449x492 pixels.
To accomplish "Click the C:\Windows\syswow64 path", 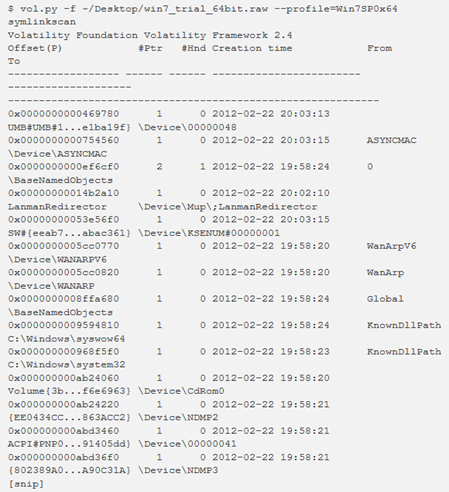I will click(x=66, y=339).
